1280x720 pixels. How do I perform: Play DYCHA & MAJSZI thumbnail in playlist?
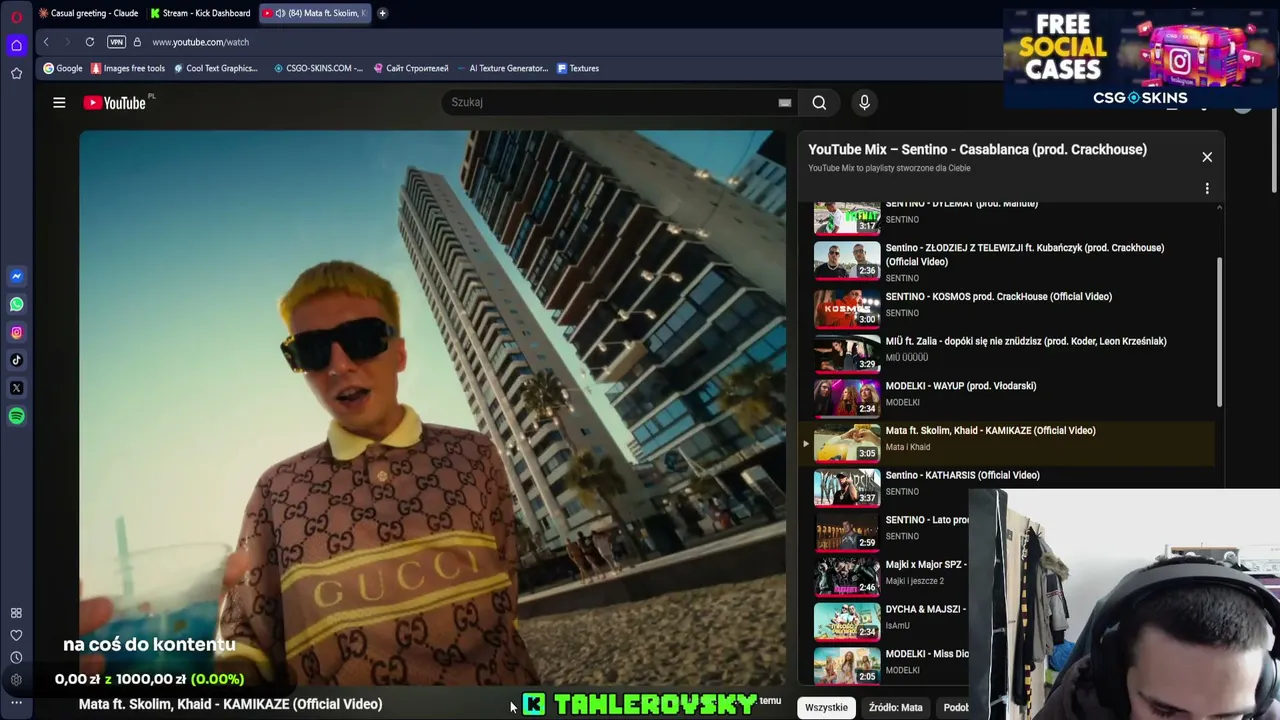(847, 621)
